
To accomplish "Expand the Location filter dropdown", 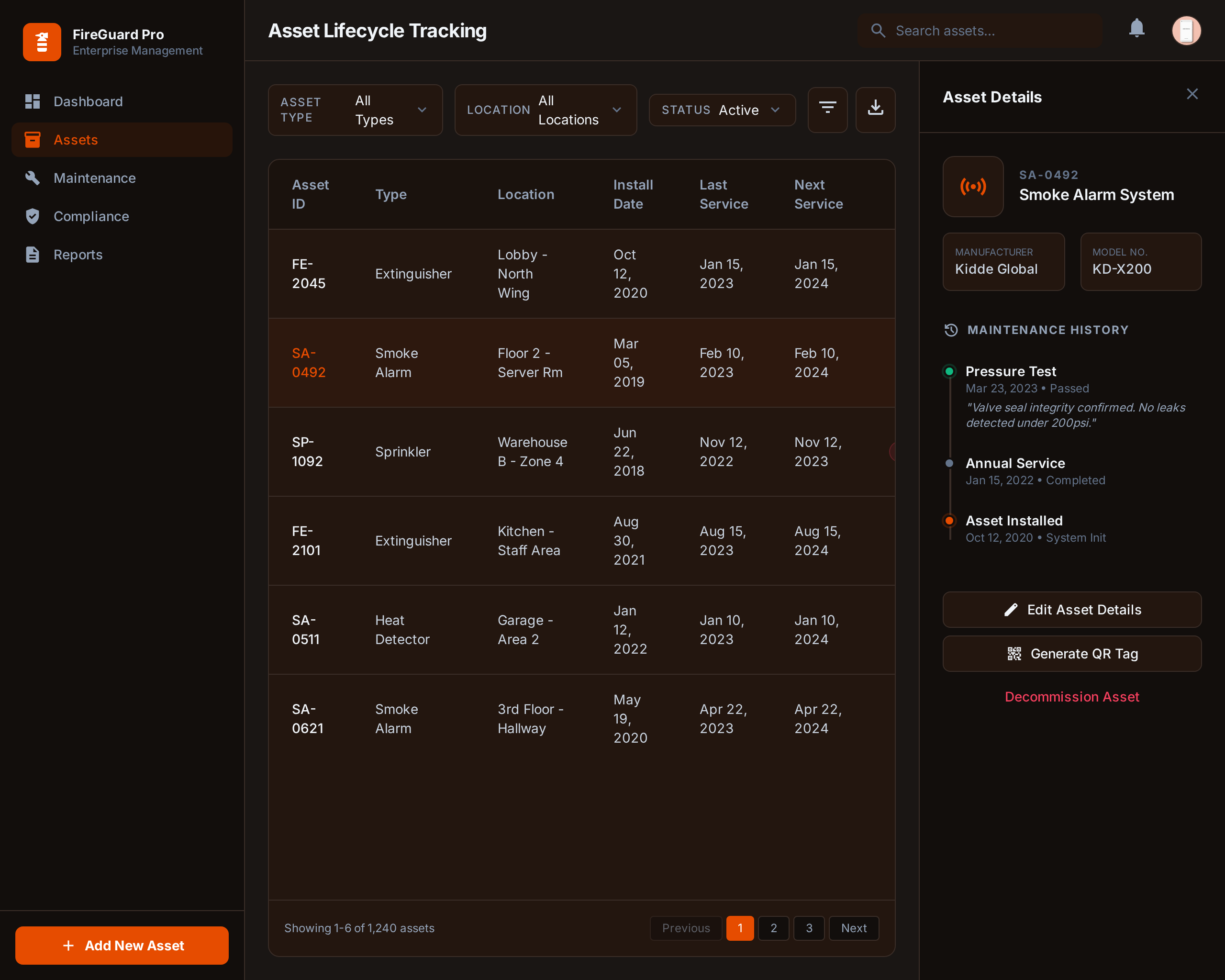I will point(546,110).
